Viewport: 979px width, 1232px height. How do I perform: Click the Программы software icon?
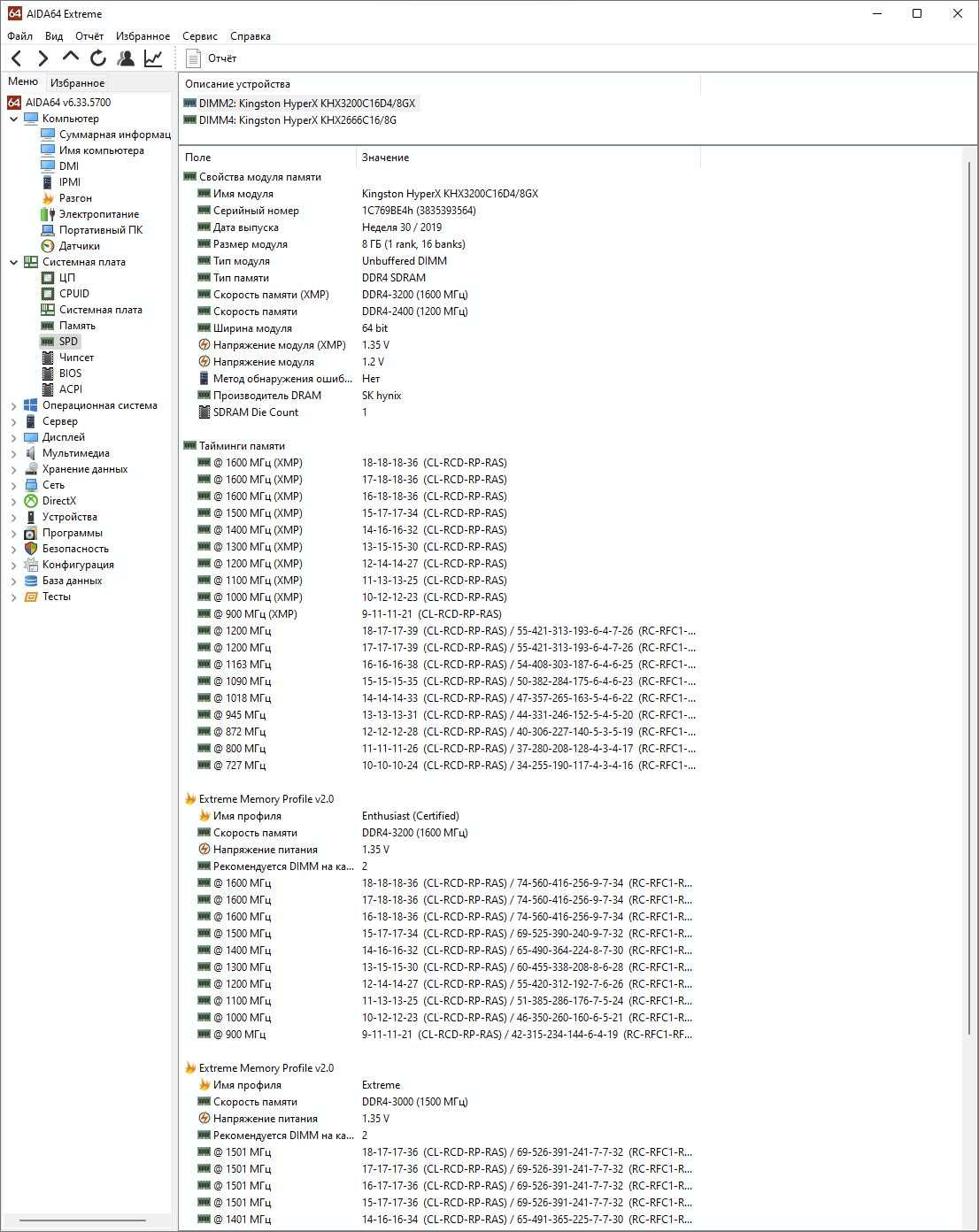(x=31, y=533)
